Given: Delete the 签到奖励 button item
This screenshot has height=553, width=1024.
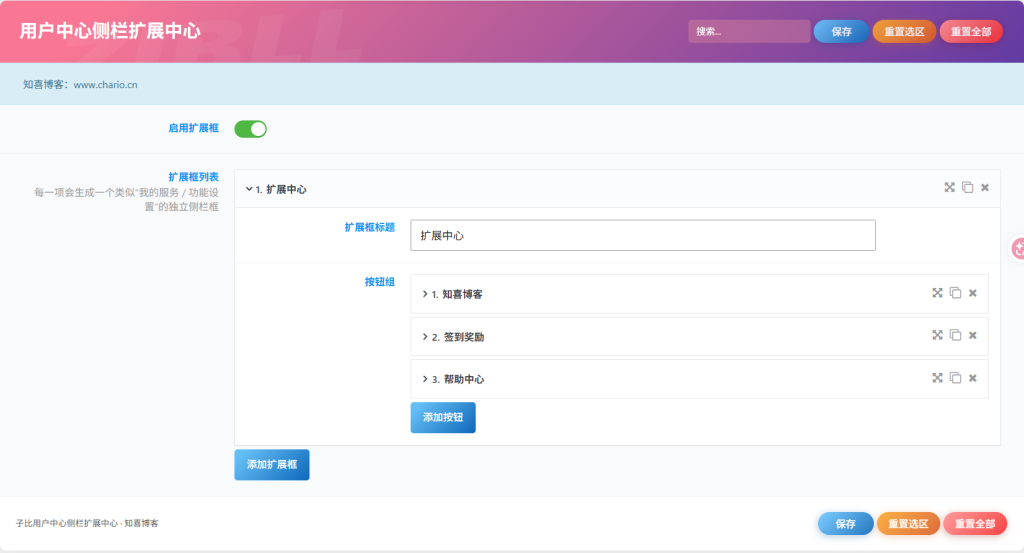Looking at the screenshot, I should pyautogui.click(x=972, y=336).
